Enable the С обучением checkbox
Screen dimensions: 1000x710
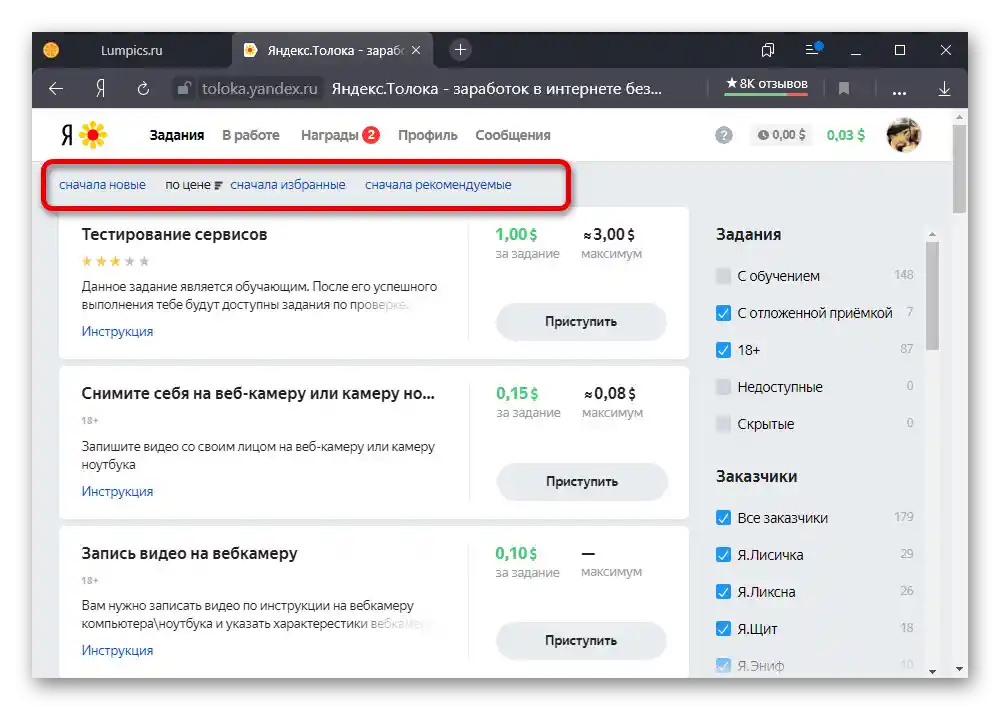click(723, 276)
